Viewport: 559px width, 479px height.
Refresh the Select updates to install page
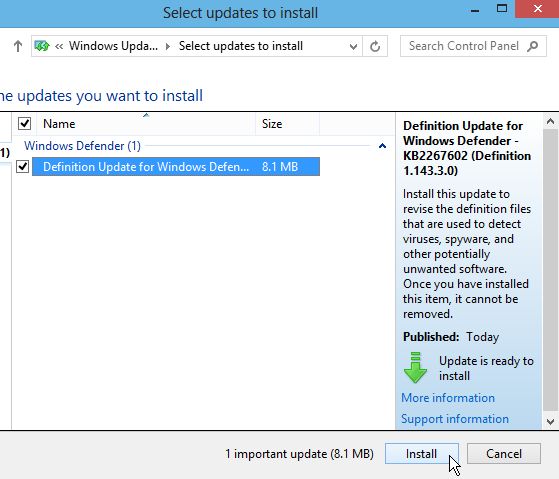coord(375,46)
